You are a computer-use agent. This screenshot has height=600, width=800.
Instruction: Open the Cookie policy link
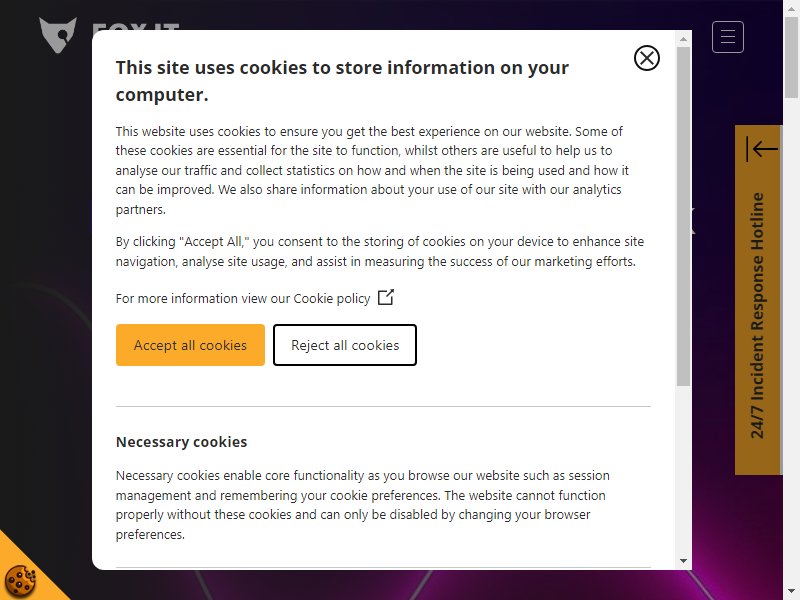pos(332,298)
